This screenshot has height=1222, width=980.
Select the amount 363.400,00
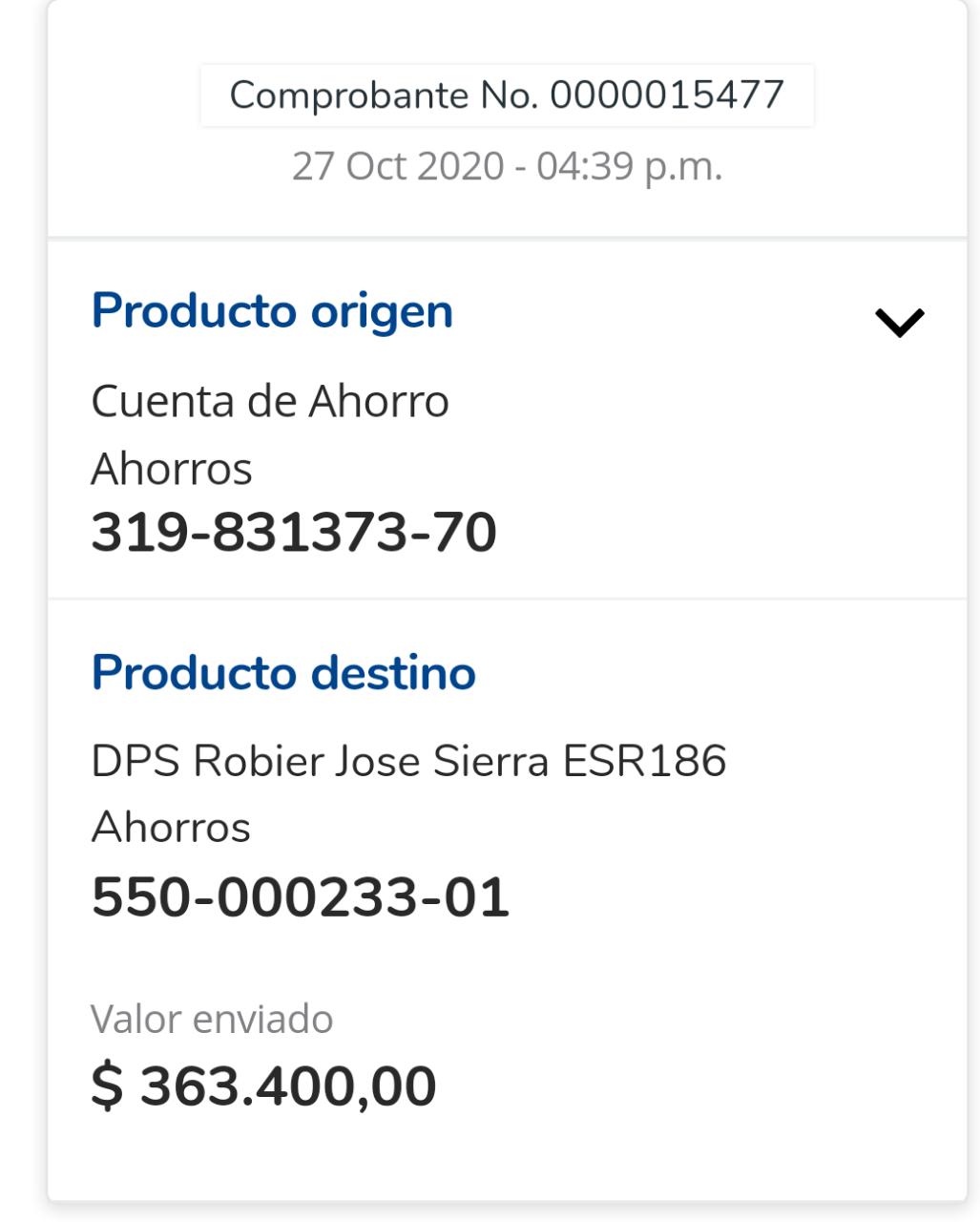pos(288,1086)
